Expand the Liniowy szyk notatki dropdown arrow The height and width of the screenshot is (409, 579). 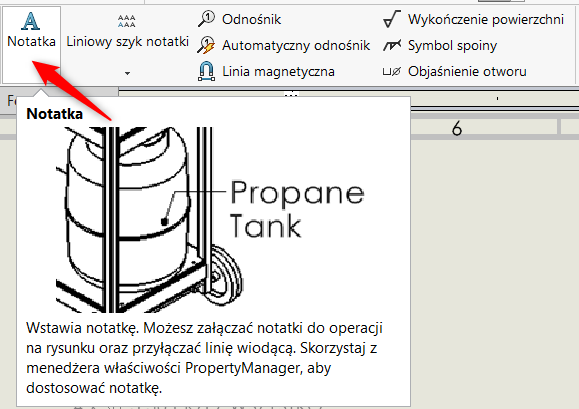pyautogui.click(x=127, y=73)
